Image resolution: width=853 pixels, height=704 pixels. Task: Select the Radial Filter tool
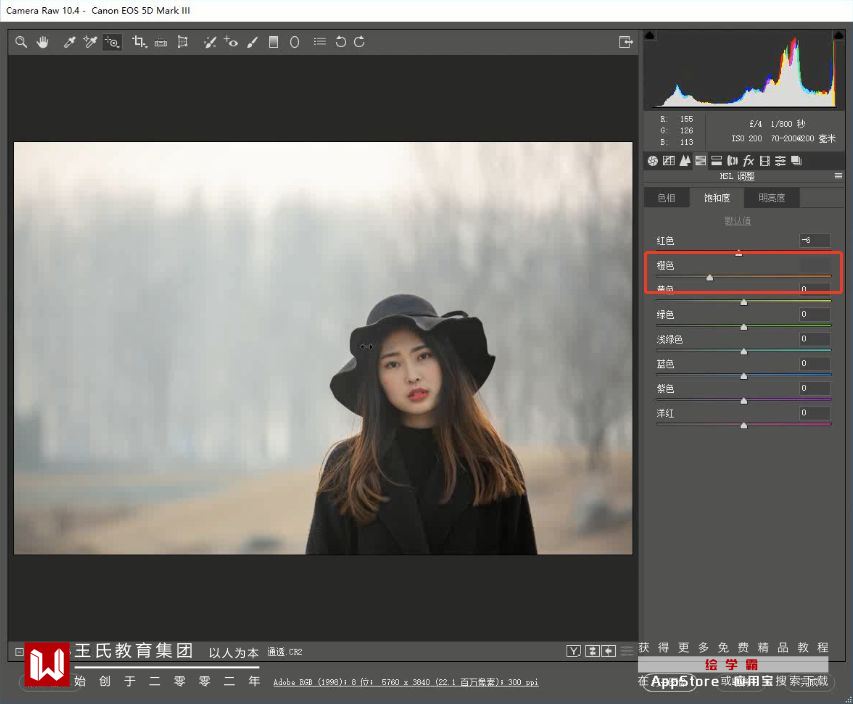point(294,42)
